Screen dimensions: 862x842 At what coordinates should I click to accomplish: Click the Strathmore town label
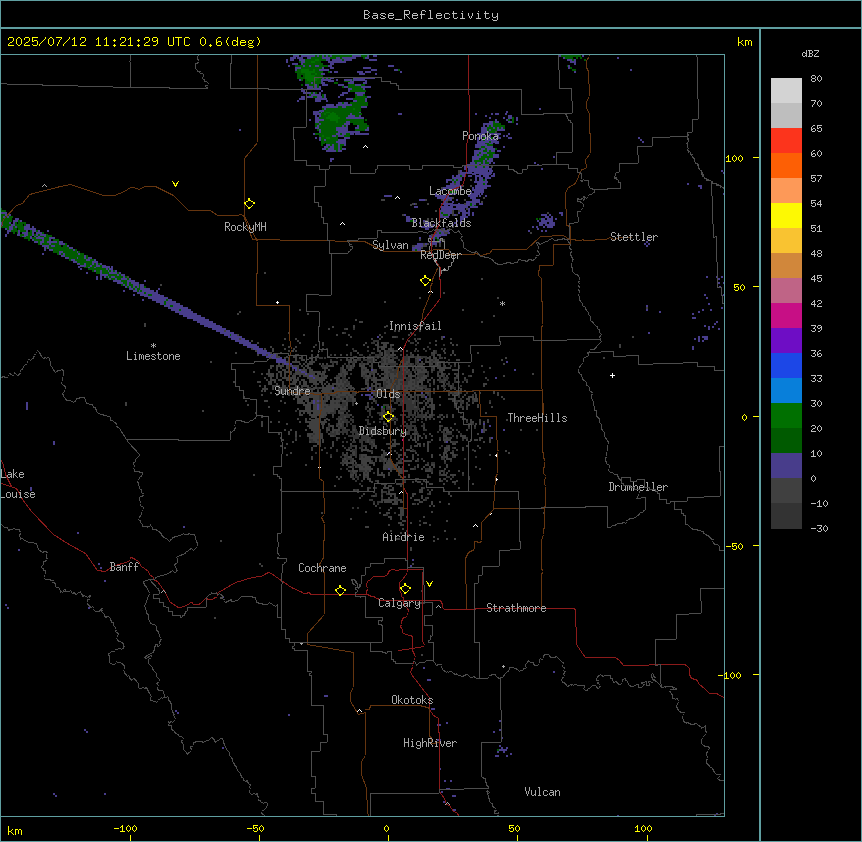click(516, 608)
